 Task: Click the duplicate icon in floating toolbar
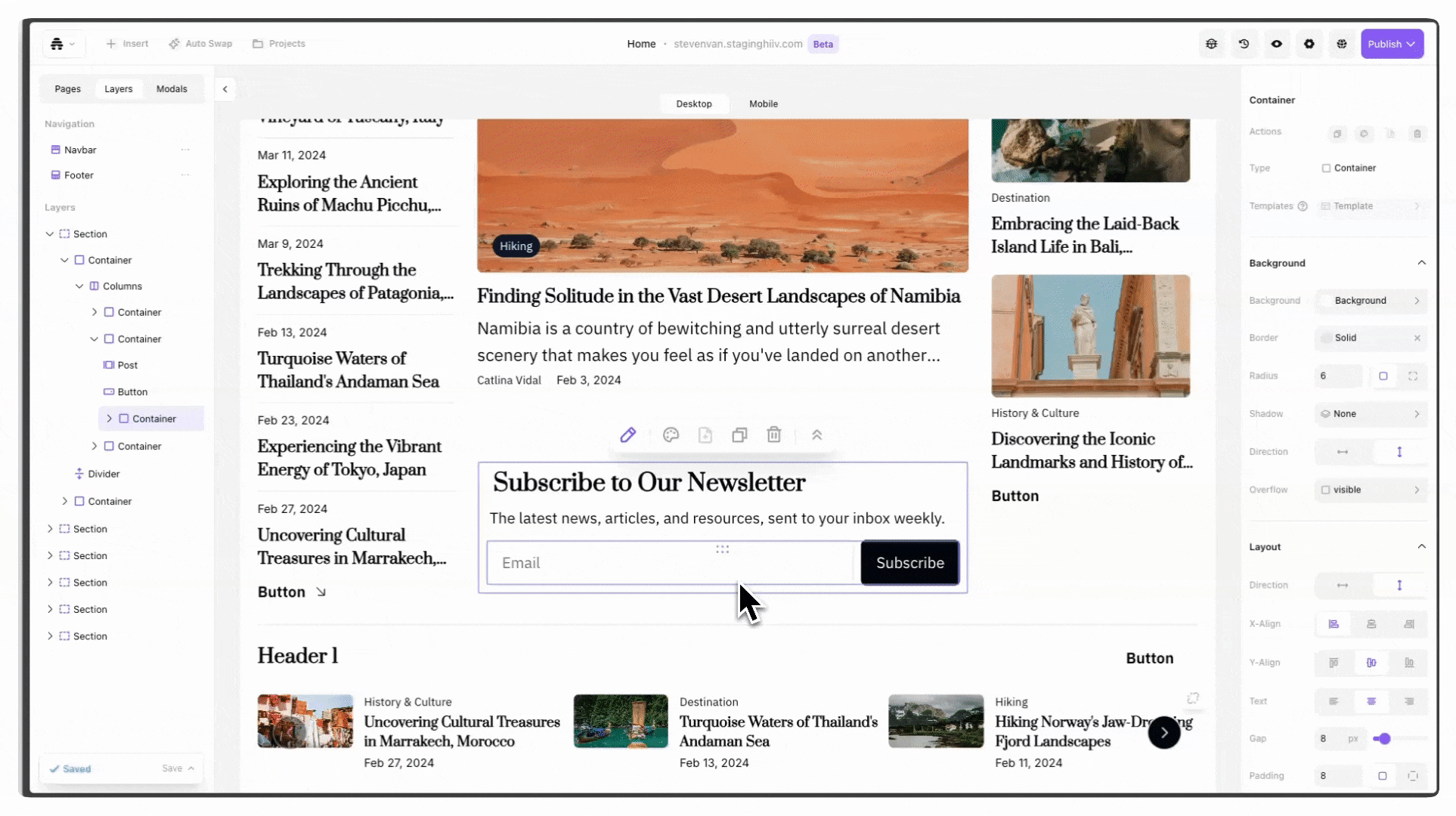[739, 435]
